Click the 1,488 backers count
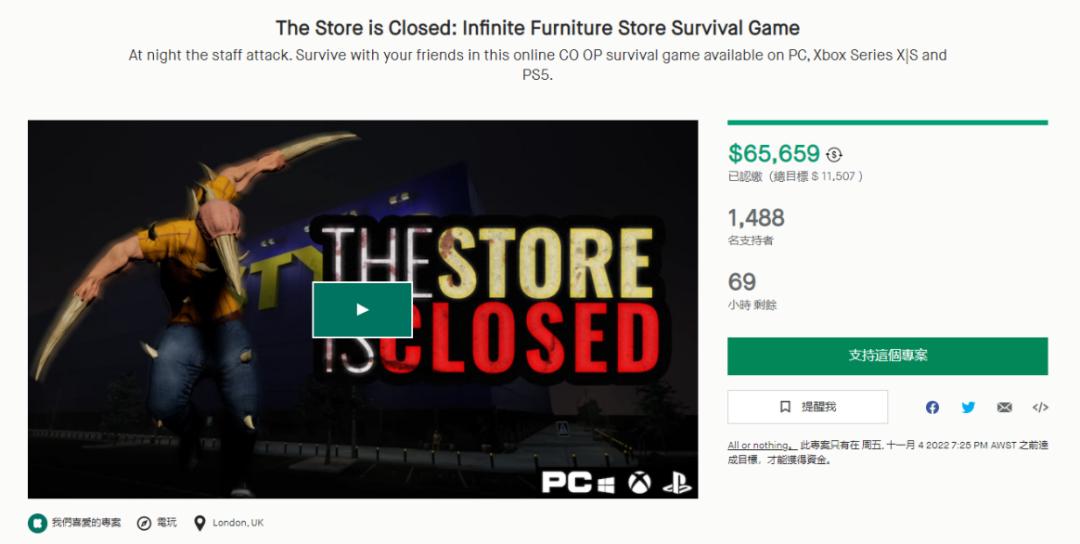1080x544 pixels. [756, 218]
